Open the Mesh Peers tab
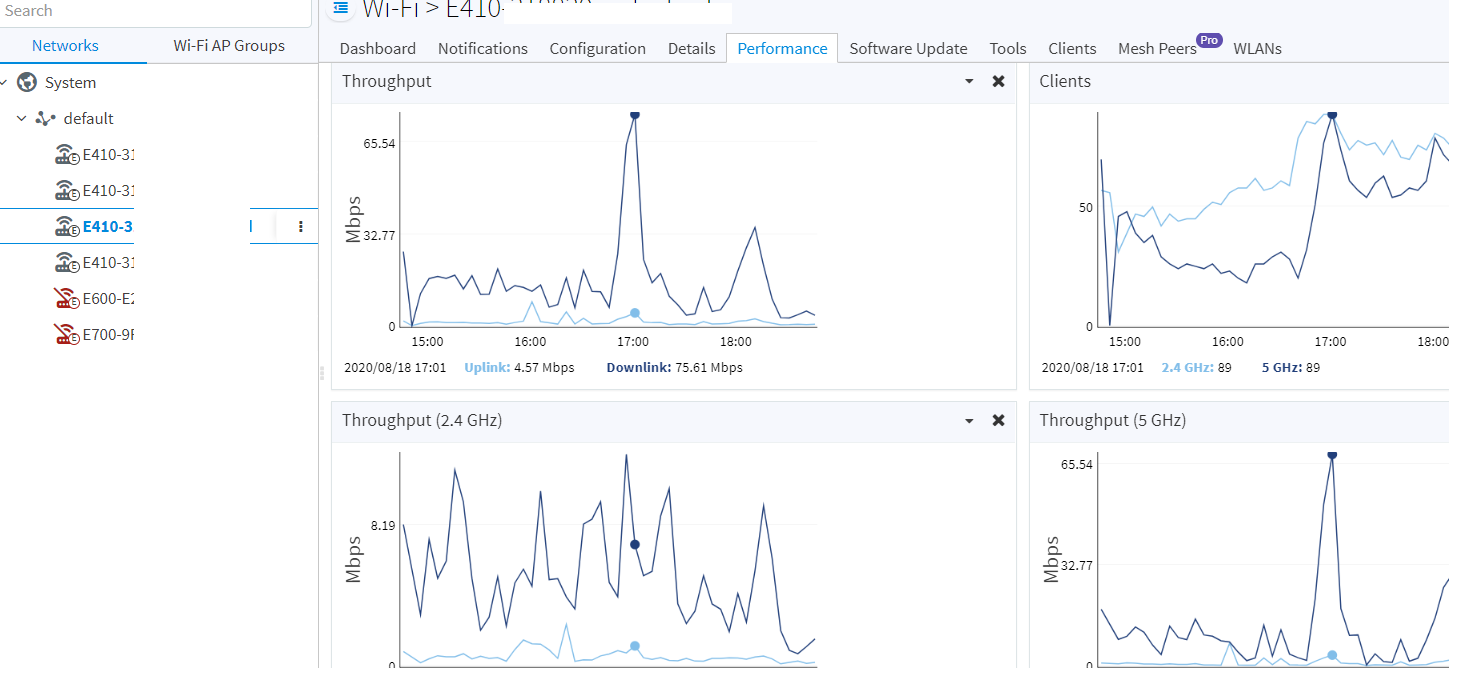This screenshot has width=1459, height=675. click(x=1157, y=48)
